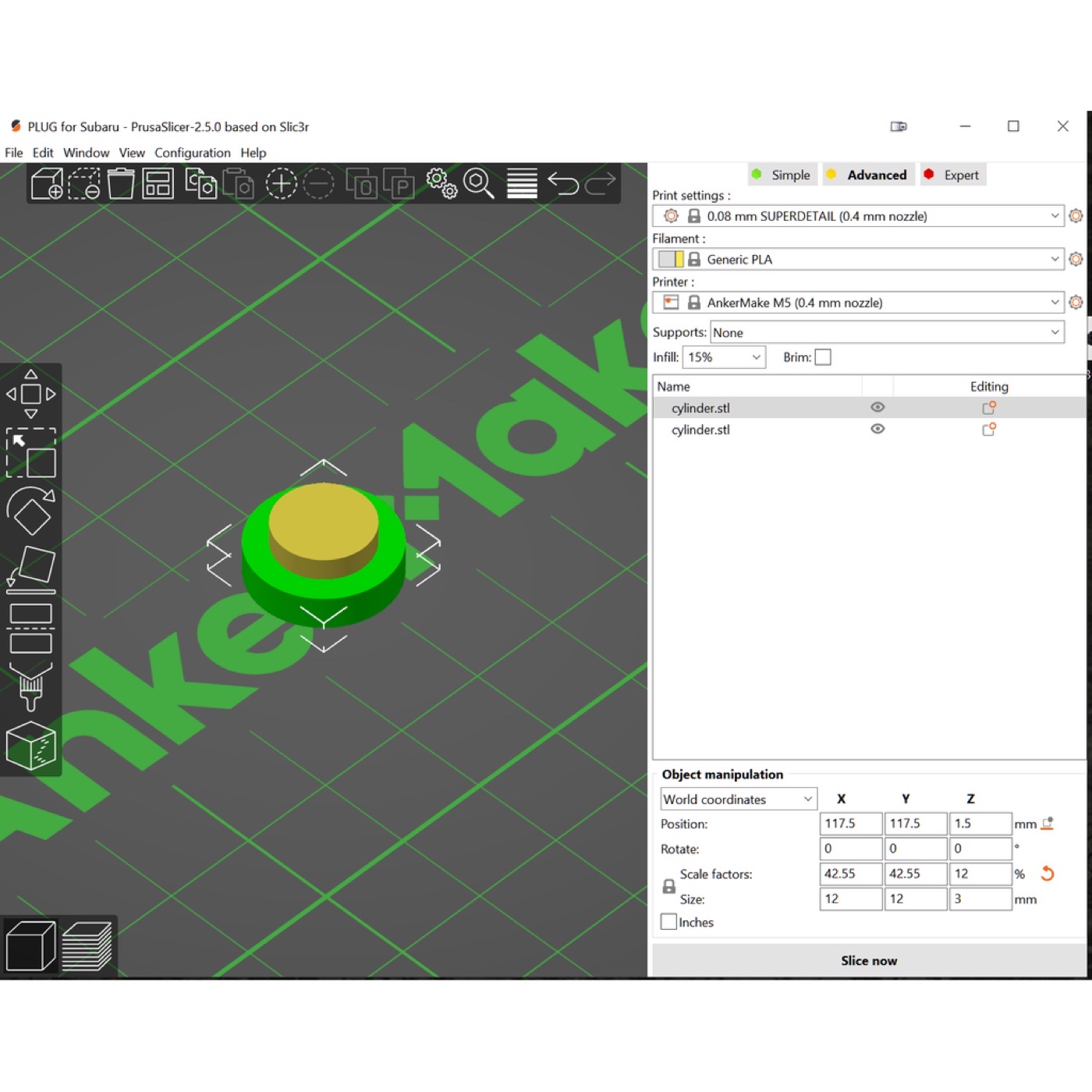This screenshot has height=1092, width=1092.
Task: Click the Filament color swatch
Action: (671, 259)
